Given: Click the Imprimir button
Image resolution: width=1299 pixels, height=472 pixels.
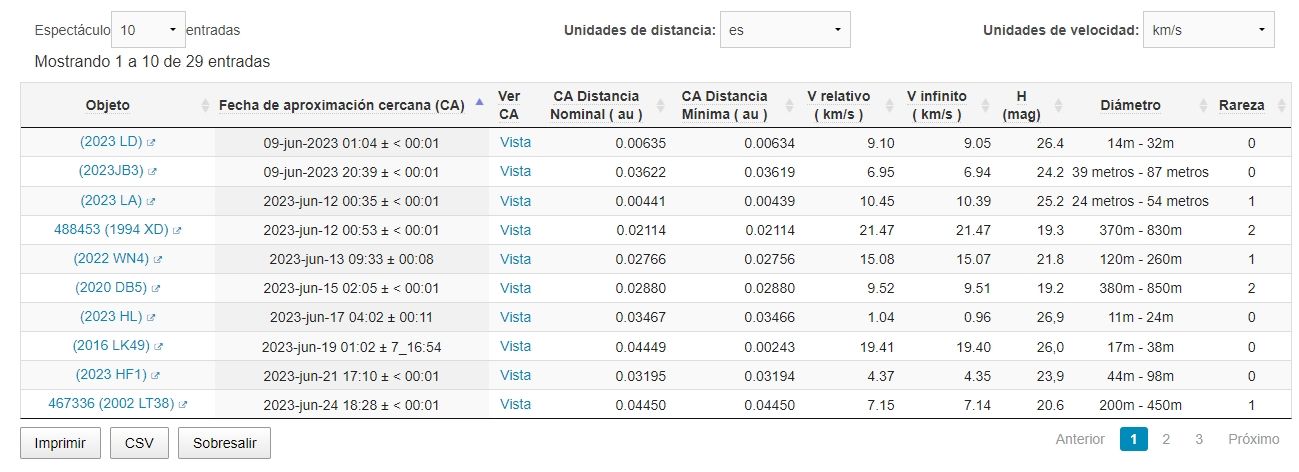Looking at the screenshot, I should coord(60,443).
